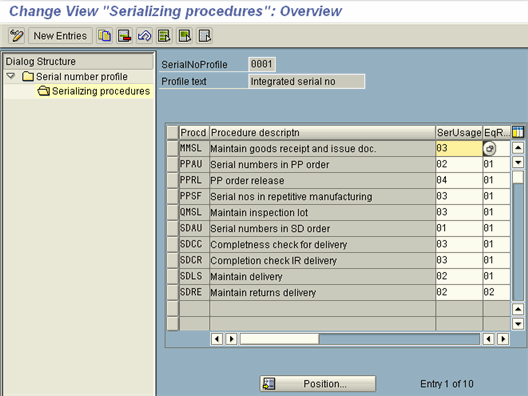Click 'Maintain returns delivery' description cell
The width and height of the screenshot is (528, 396).
tap(322, 292)
